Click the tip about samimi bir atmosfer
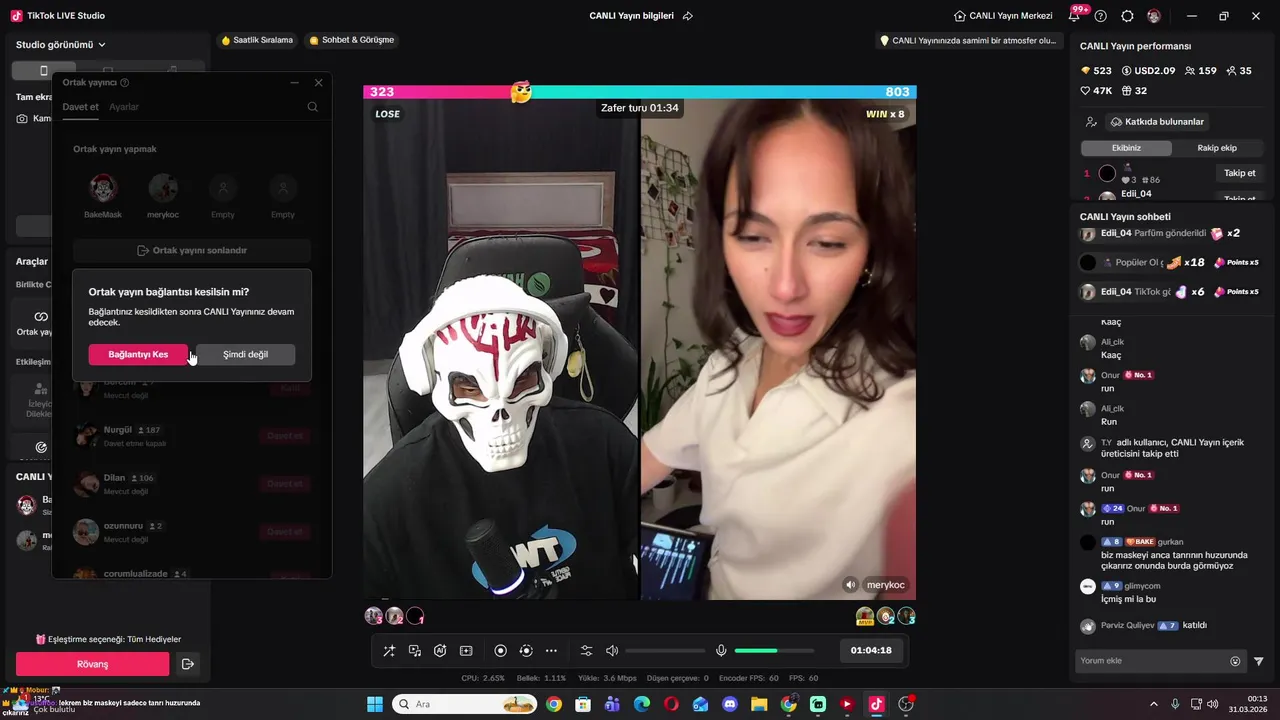This screenshot has width=1280, height=720. [x=968, y=41]
